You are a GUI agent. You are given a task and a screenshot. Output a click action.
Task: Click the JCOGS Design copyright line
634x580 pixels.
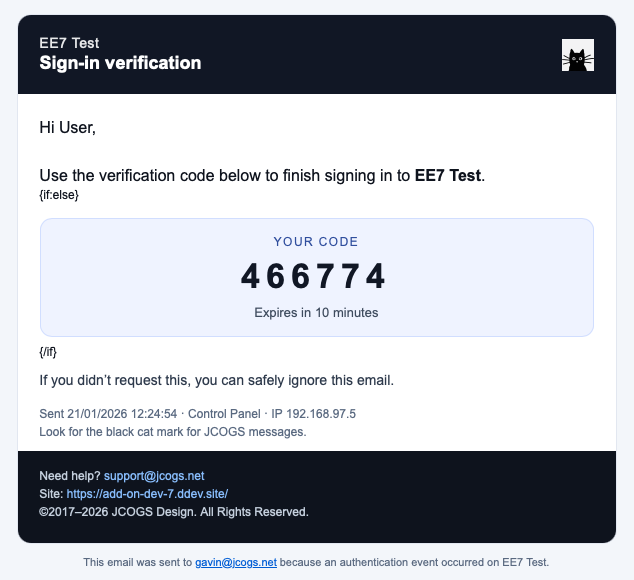click(174, 512)
